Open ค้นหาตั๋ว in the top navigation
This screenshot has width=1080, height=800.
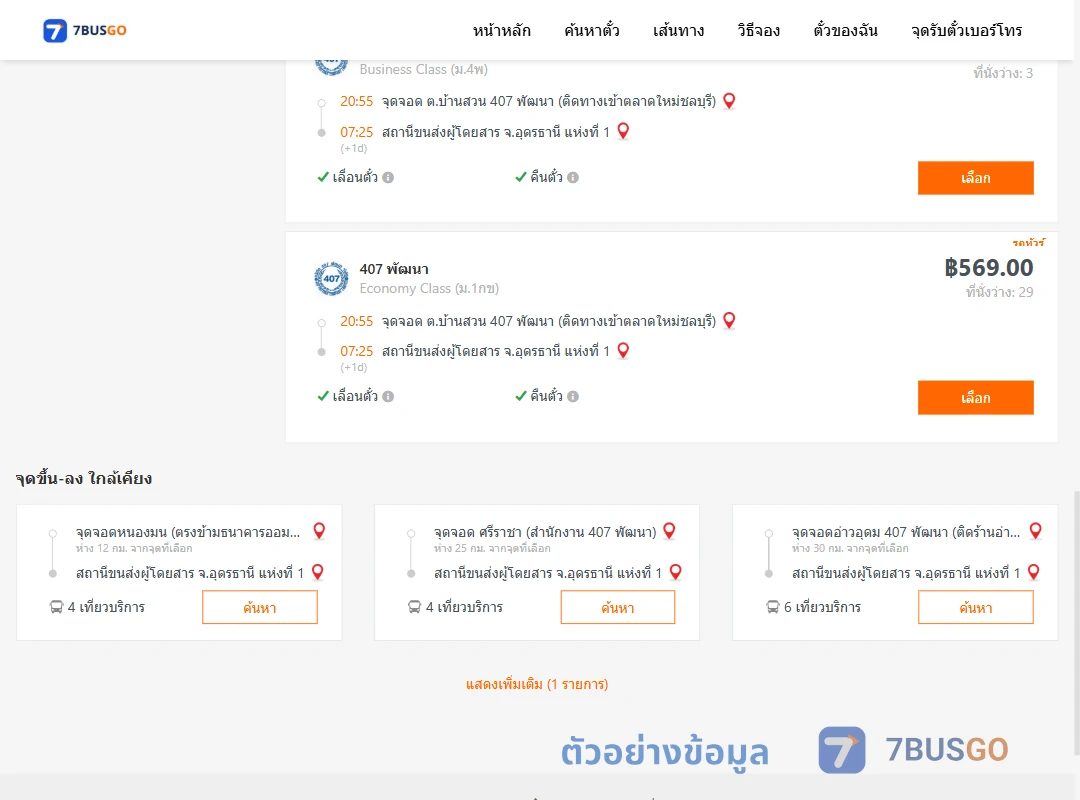[592, 31]
